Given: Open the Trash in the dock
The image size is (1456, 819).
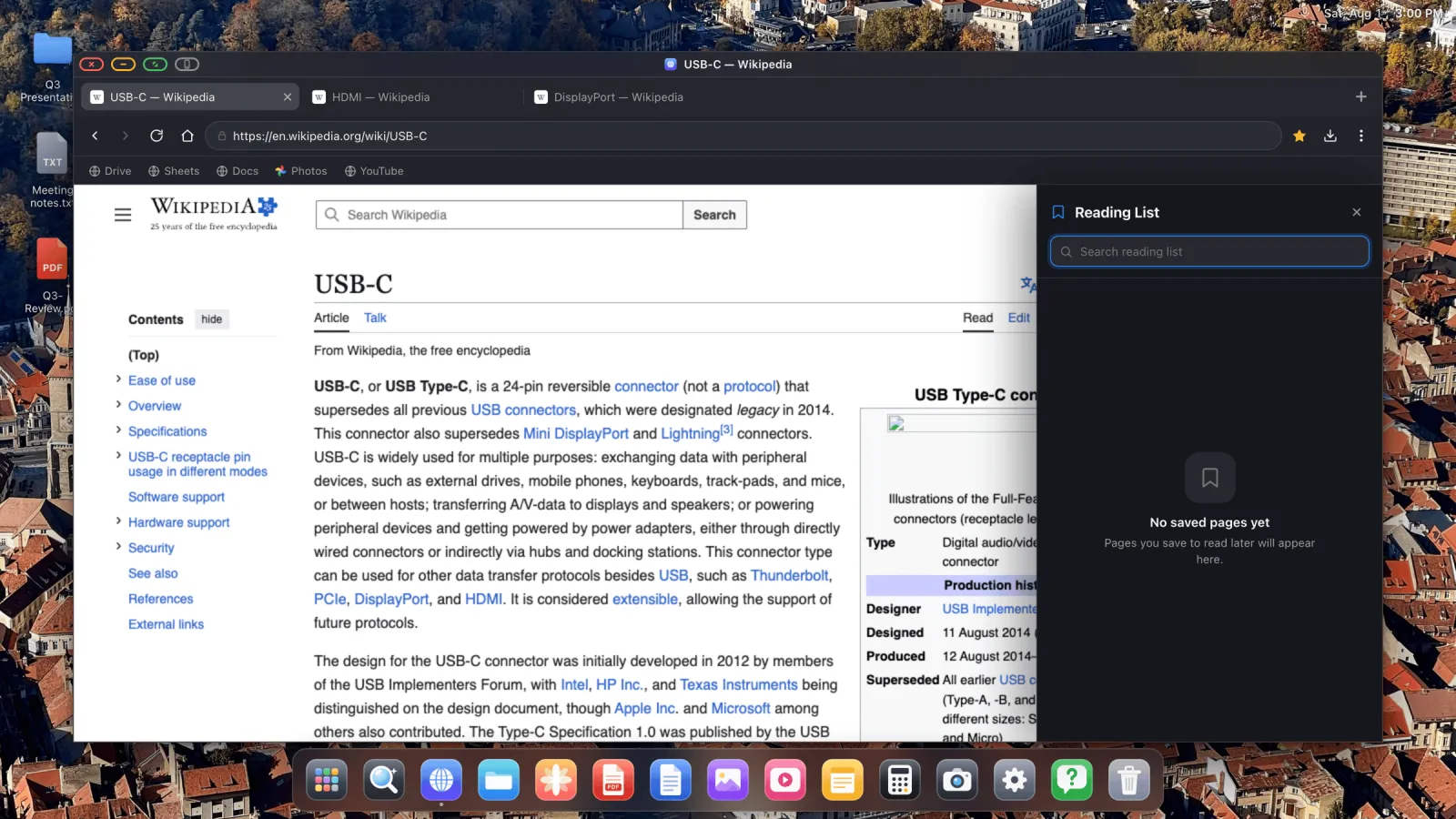Looking at the screenshot, I should point(1129,780).
